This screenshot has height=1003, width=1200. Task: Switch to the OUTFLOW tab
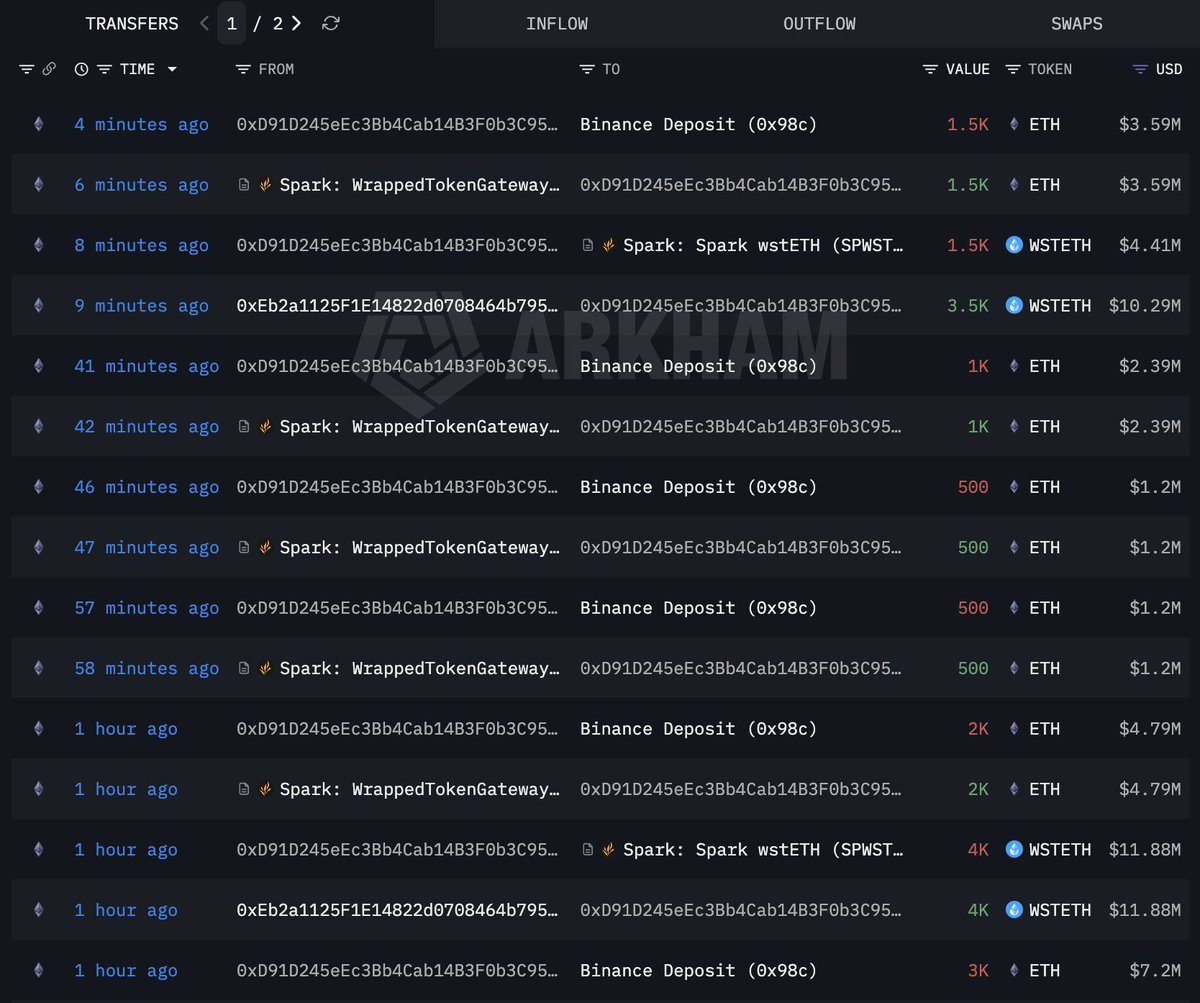click(x=819, y=22)
